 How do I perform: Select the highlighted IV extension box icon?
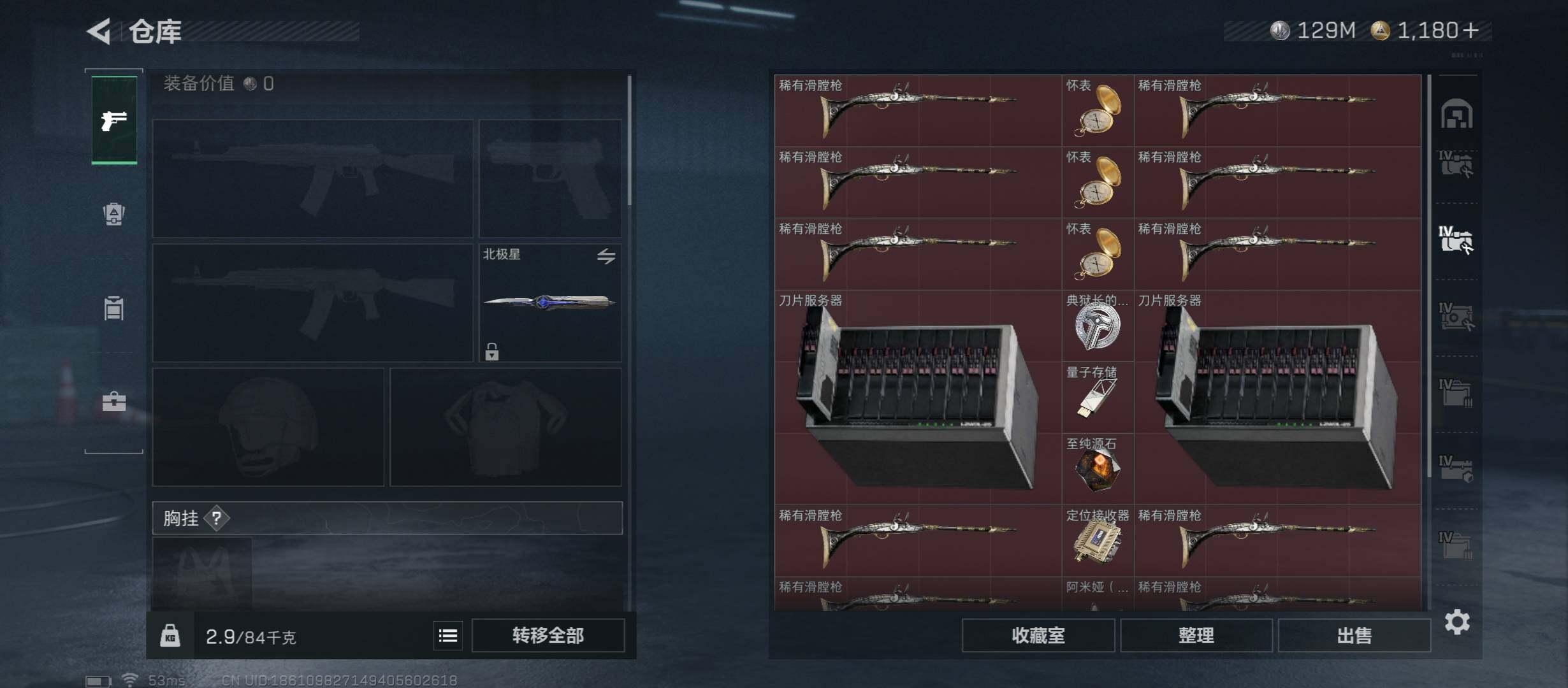click(x=1456, y=240)
